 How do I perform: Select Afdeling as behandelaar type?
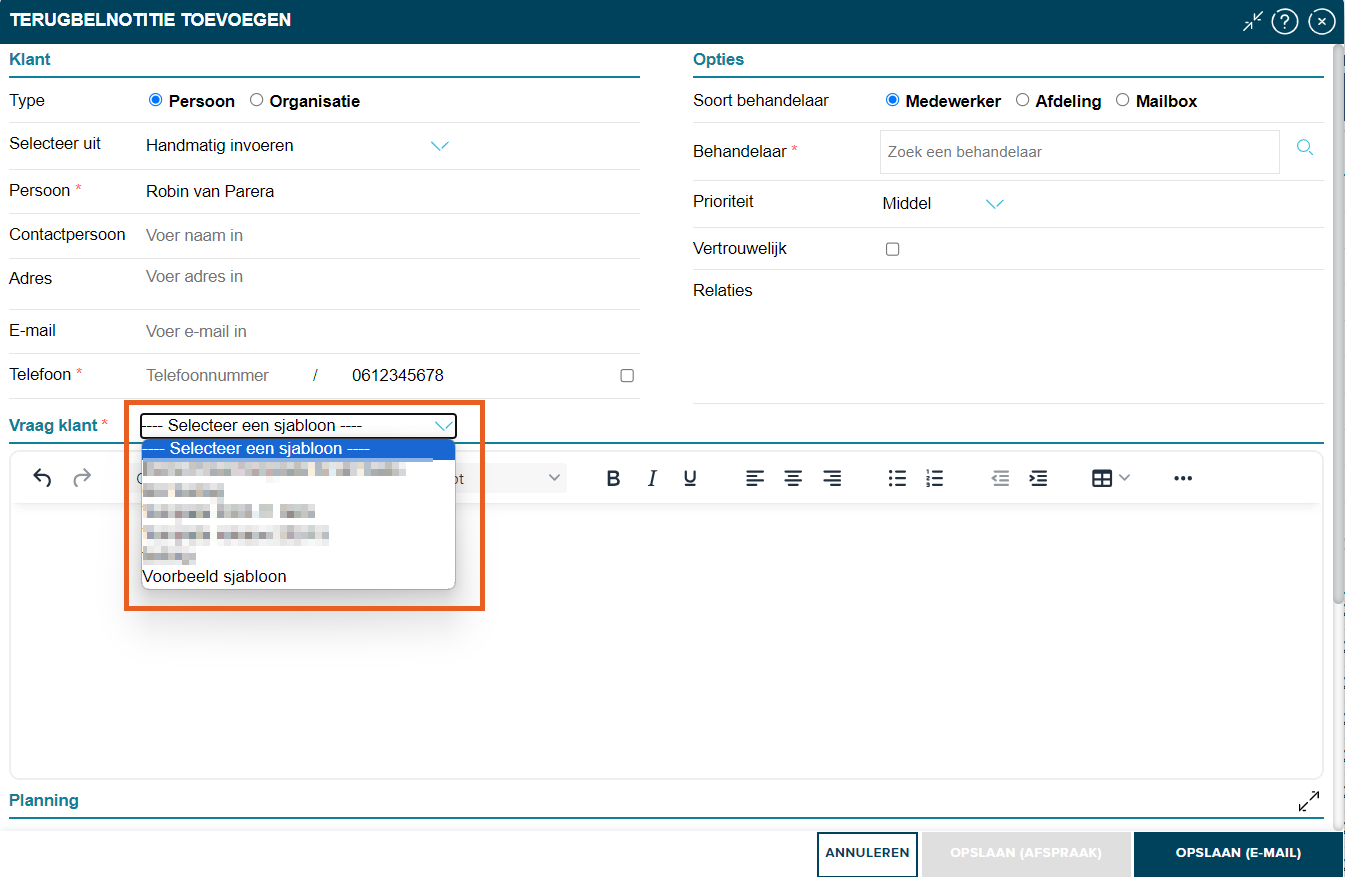1022,100
